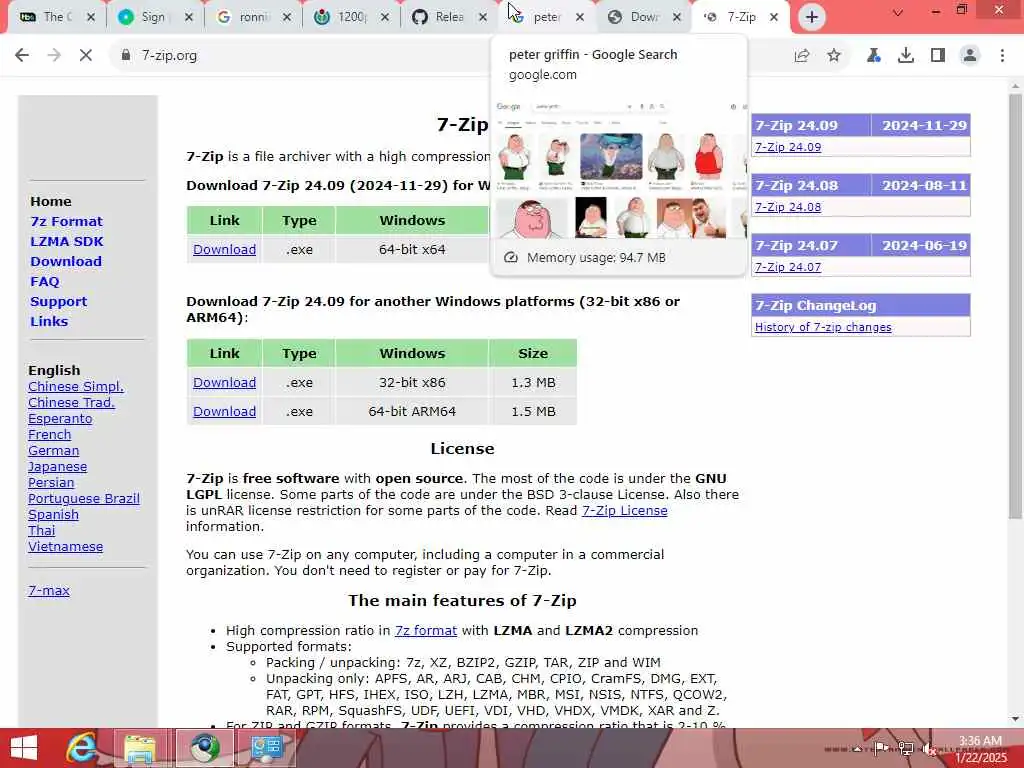Stop page loading with the X button

point(86,56)
